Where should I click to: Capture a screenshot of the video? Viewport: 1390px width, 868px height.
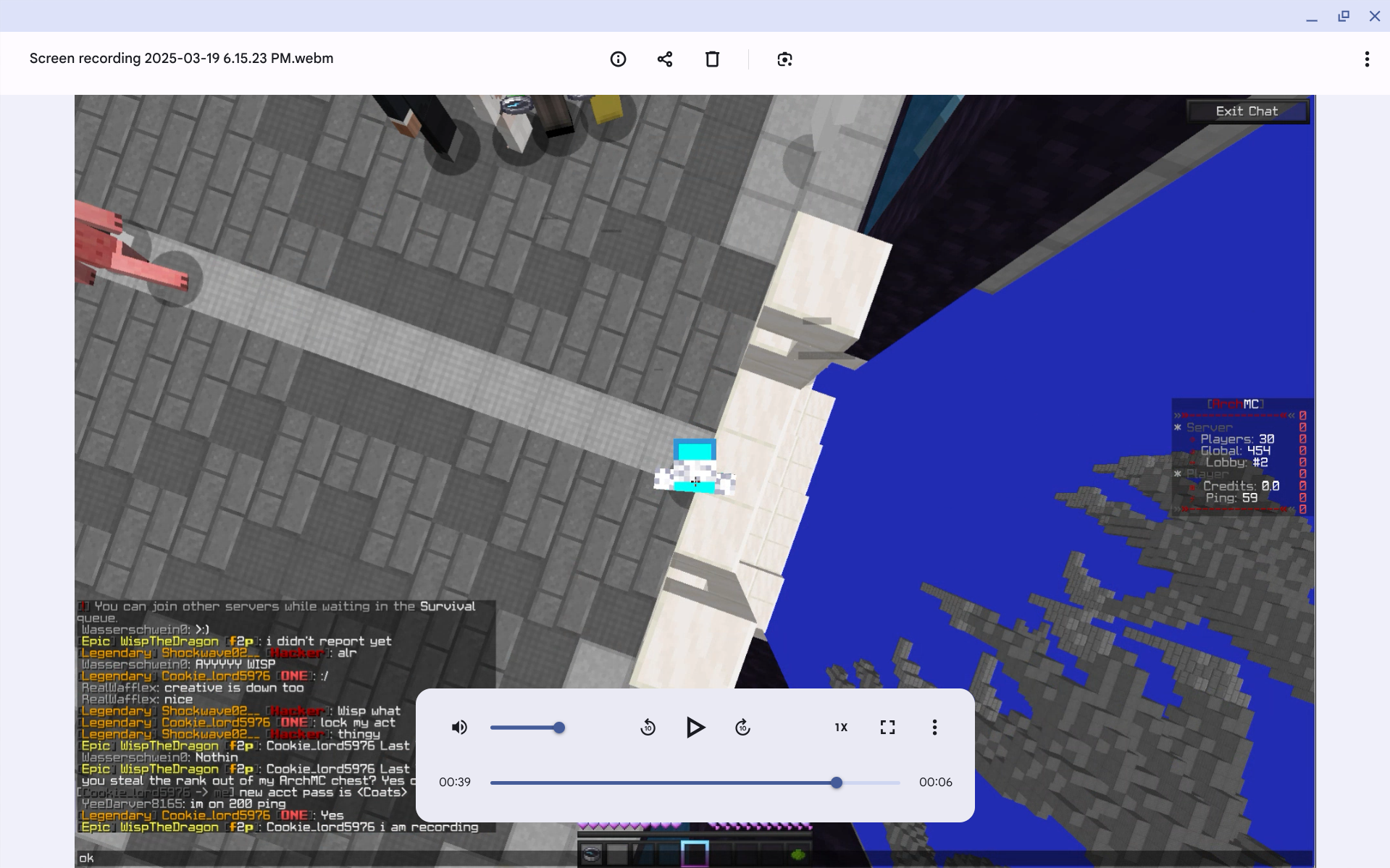point(784,59)
